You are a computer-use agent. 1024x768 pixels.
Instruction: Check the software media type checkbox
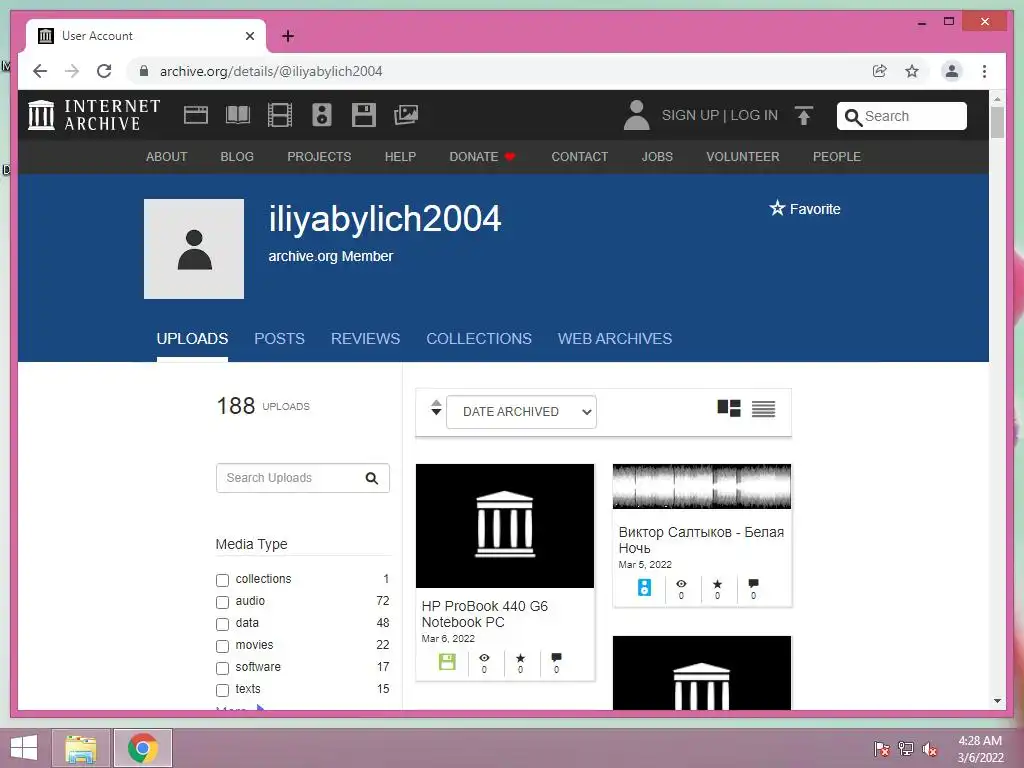point(223,668)
